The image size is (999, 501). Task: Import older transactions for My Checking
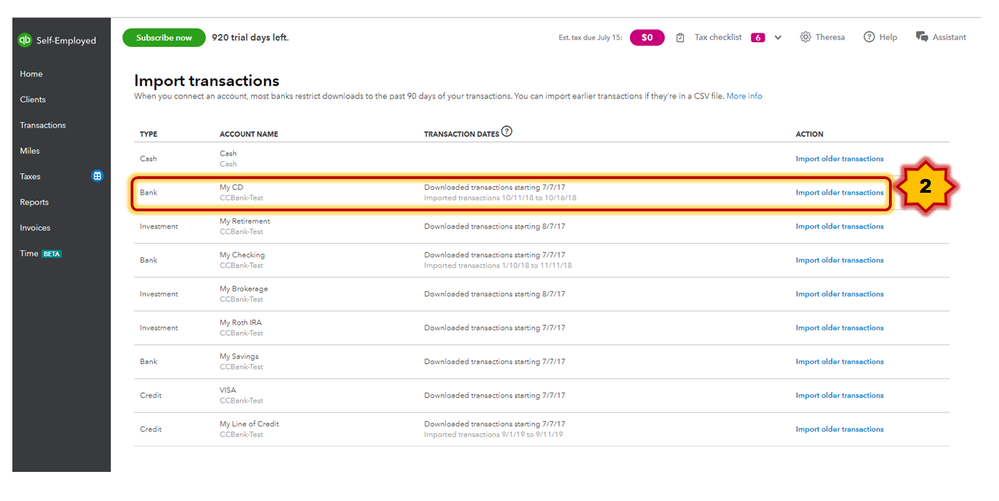839,260
